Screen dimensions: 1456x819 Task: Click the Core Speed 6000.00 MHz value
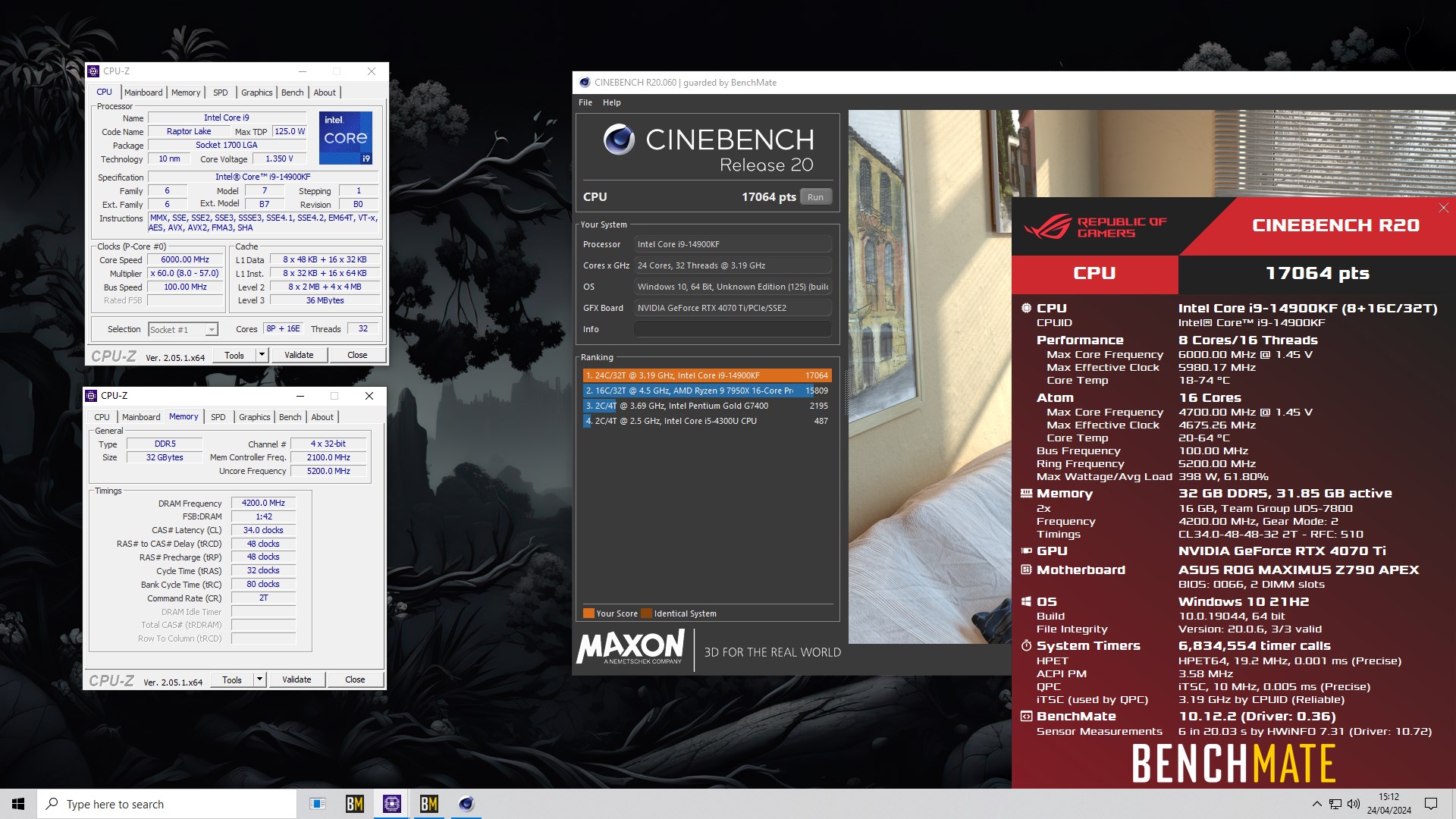pos(185,259)
